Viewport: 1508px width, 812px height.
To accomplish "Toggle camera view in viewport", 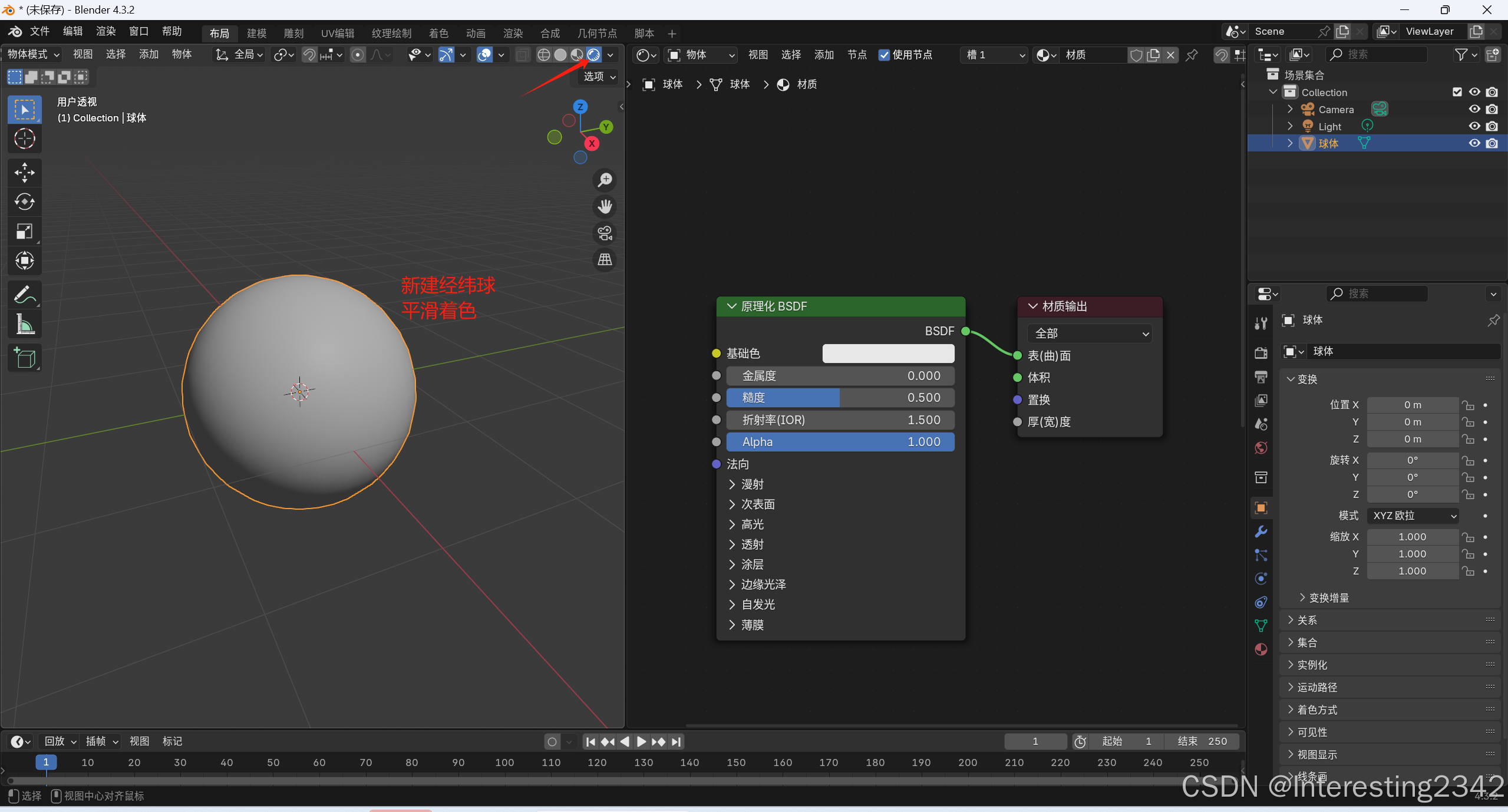I will [605, 233].
